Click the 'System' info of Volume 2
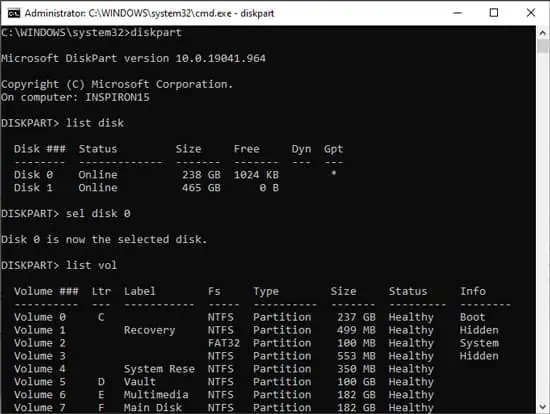 coord(479,343)
